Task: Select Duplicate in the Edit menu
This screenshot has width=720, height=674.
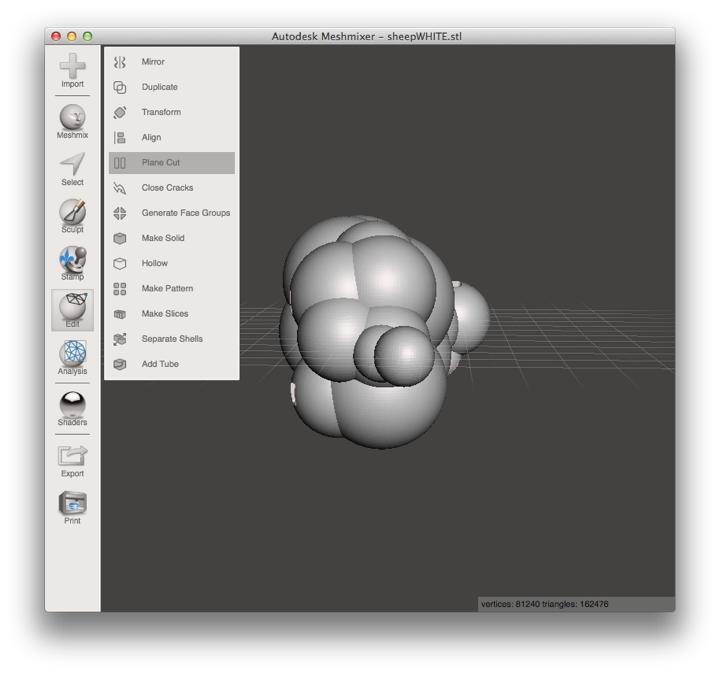Action: coord(159,87)
